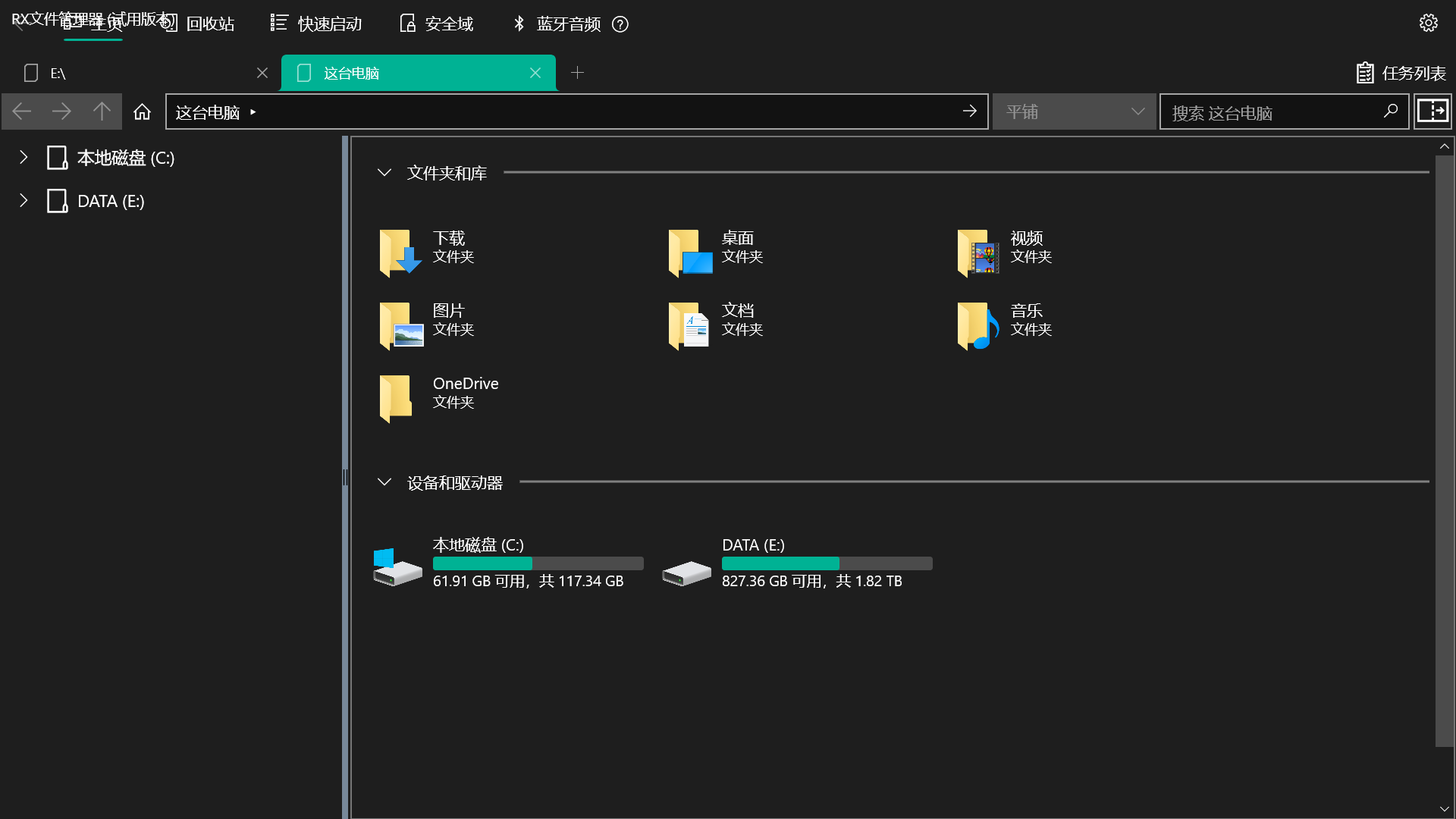Expand DATA (E:) in the tree

(24, 201)
